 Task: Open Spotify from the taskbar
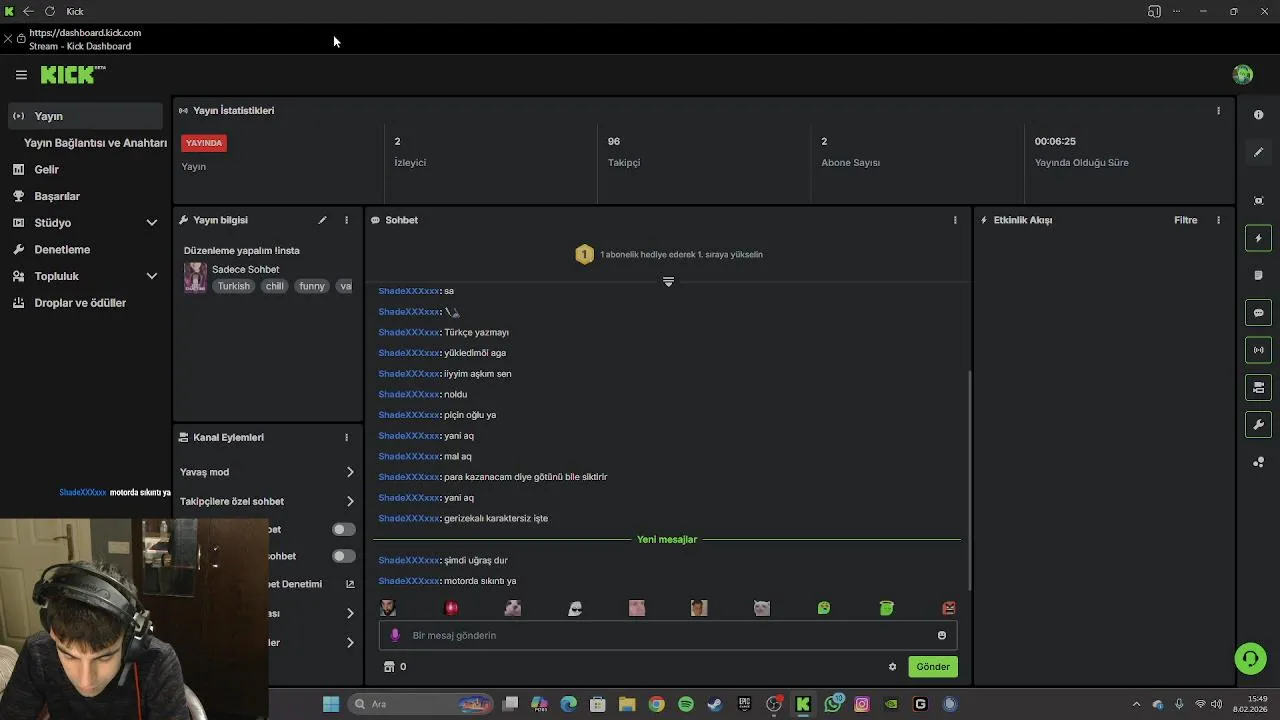[x=686, y=704]
